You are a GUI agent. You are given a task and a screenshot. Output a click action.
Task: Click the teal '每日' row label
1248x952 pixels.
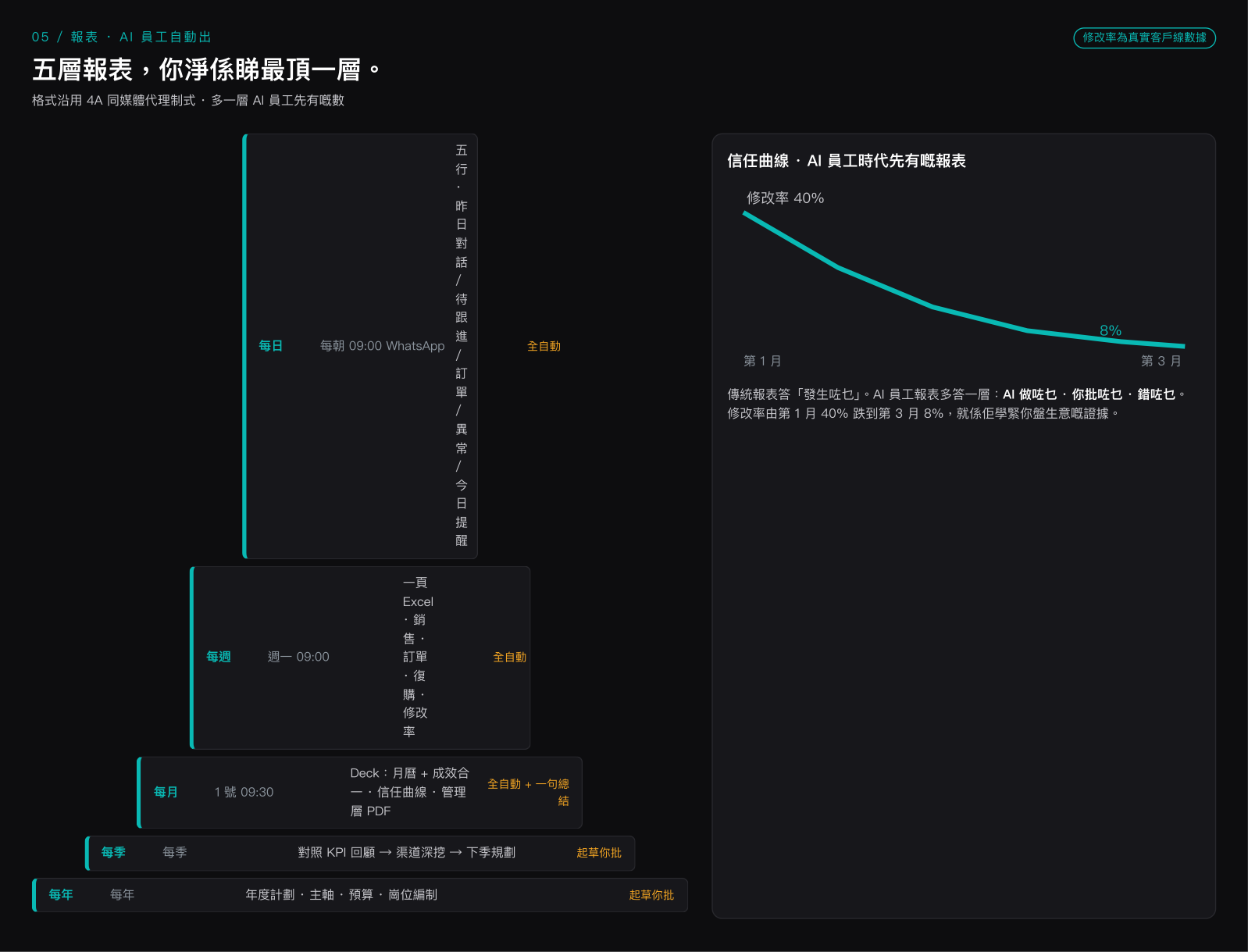point(271,346)
